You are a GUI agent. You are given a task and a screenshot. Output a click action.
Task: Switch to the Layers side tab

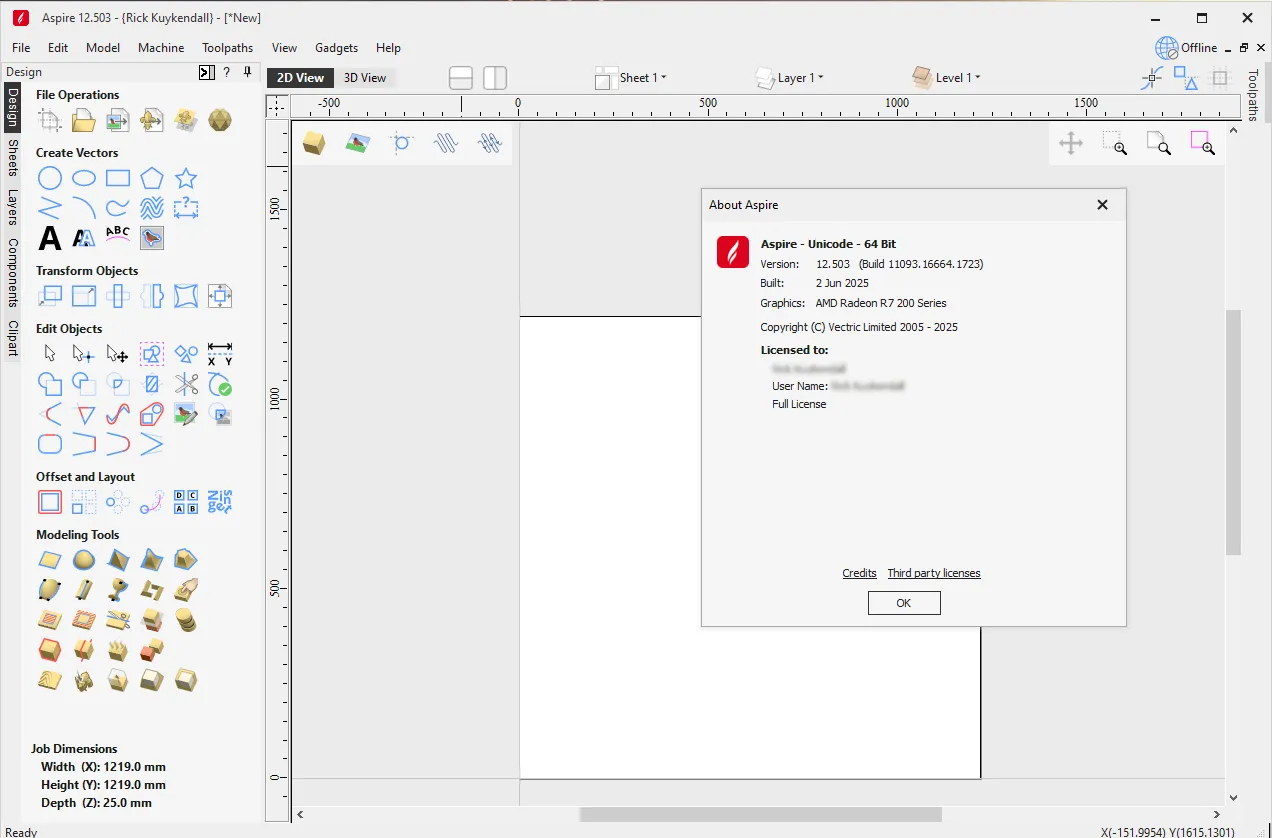pyautogui.click(x=13, y=207)
